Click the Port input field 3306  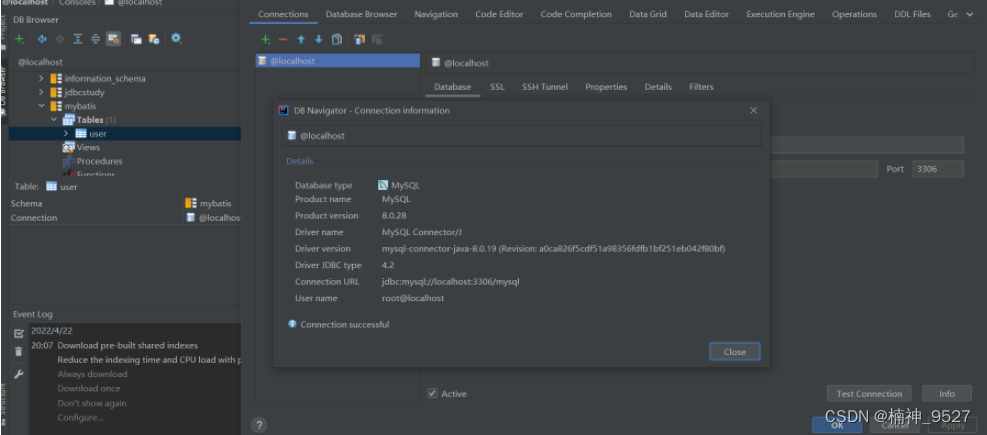click(938, 169)
